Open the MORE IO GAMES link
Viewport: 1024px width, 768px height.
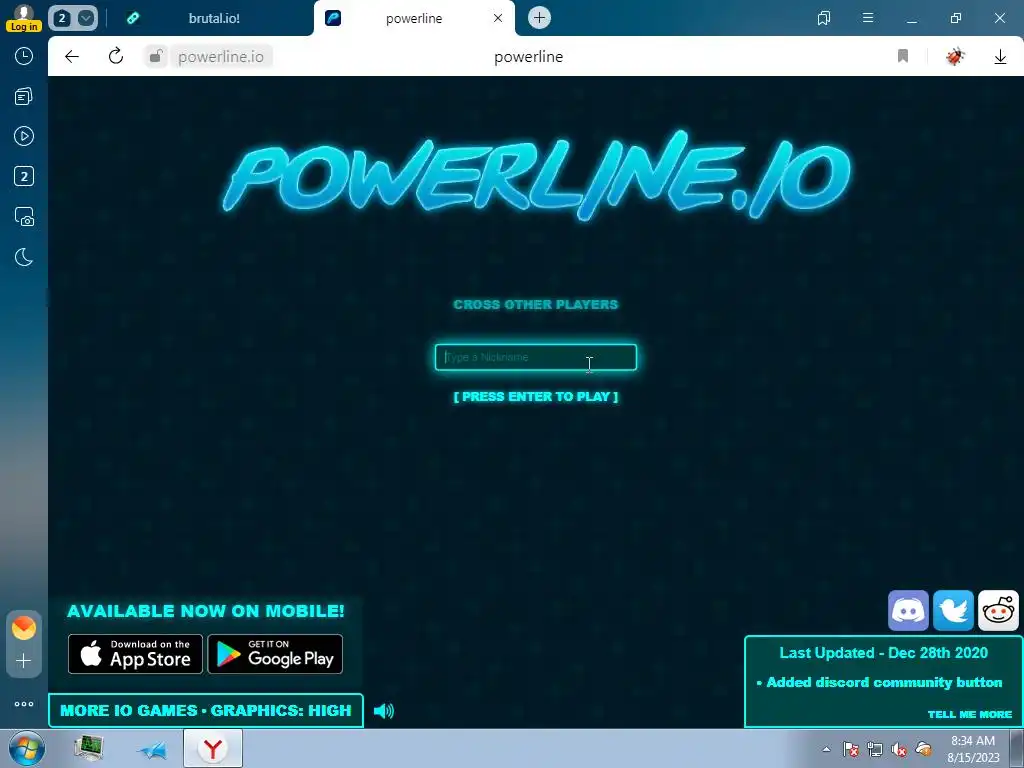pyautogui.click(x=129, y=711)
